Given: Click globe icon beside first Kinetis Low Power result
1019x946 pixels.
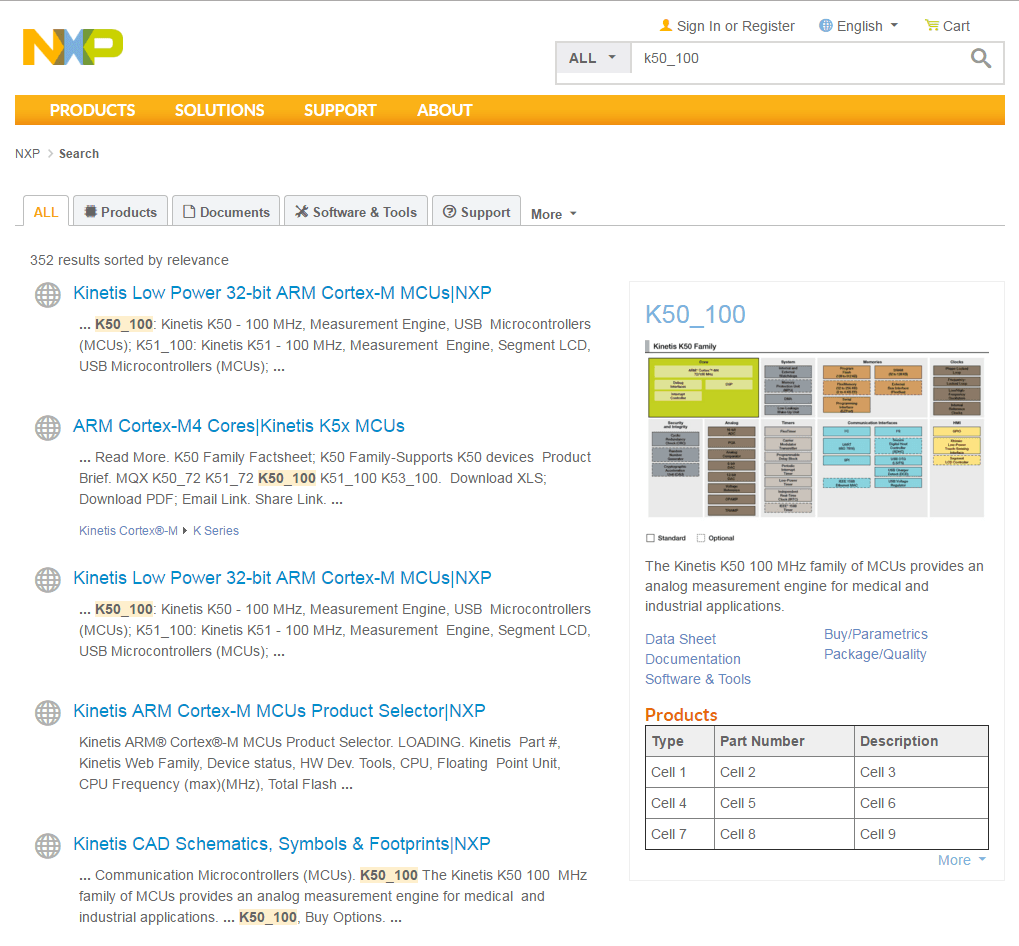Looking at the screenshot, I should click(x=47, y=295).
